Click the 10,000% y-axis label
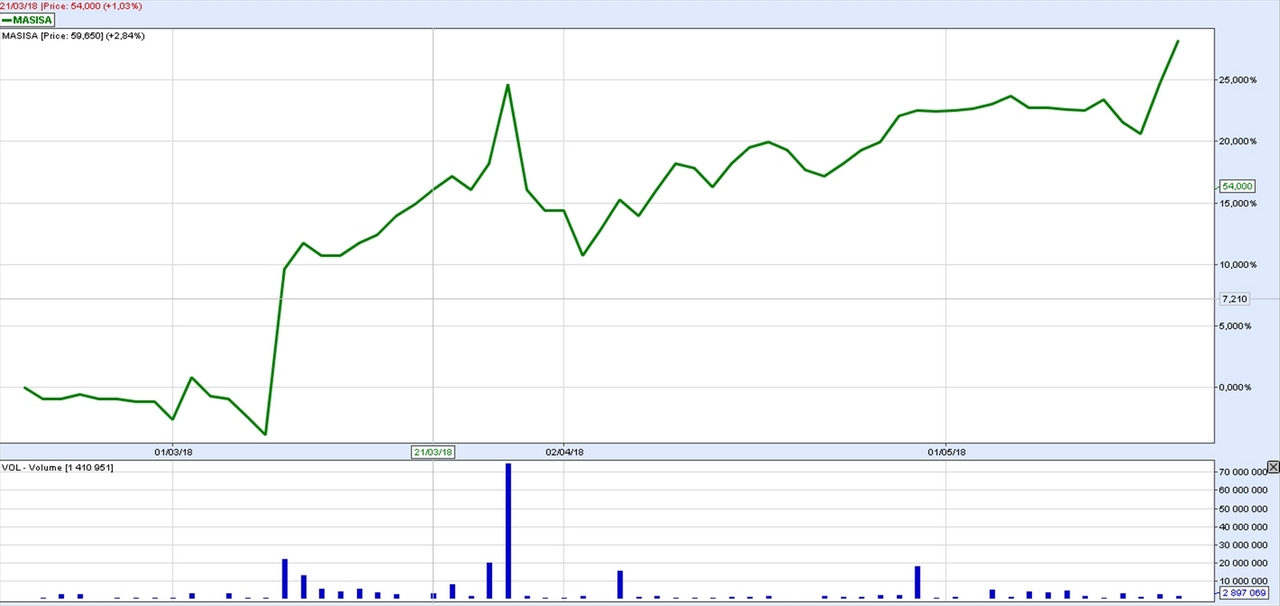Image resolution: width=1280 pixels, height=606 pixels. [1236, 264]
